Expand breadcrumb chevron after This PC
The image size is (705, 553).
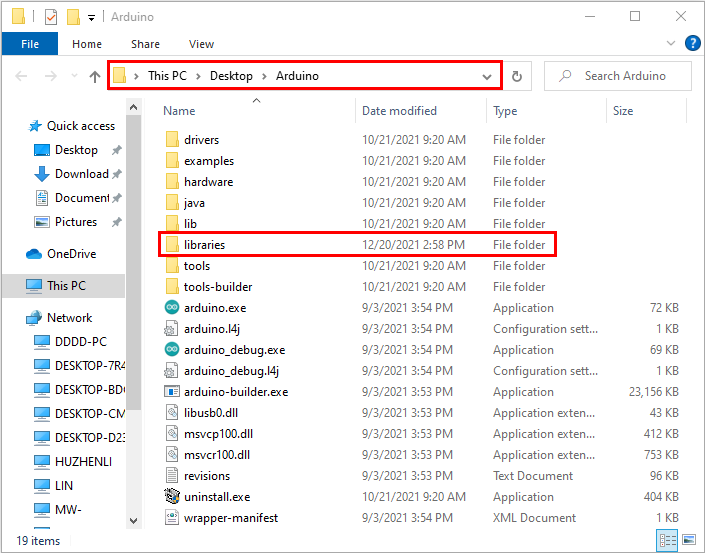click(x=198, y=76)
